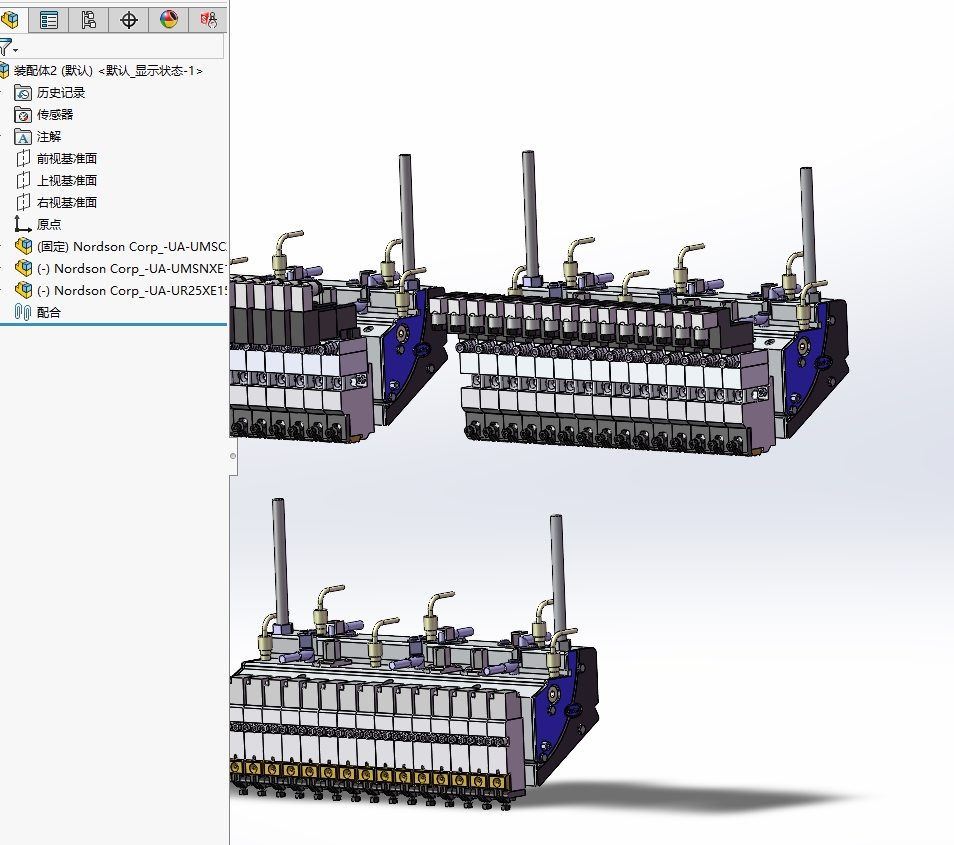Viewport: 954px width, 845px height.
Task: Open the DisplayManager appearance tab
Action: click(169, 19)
